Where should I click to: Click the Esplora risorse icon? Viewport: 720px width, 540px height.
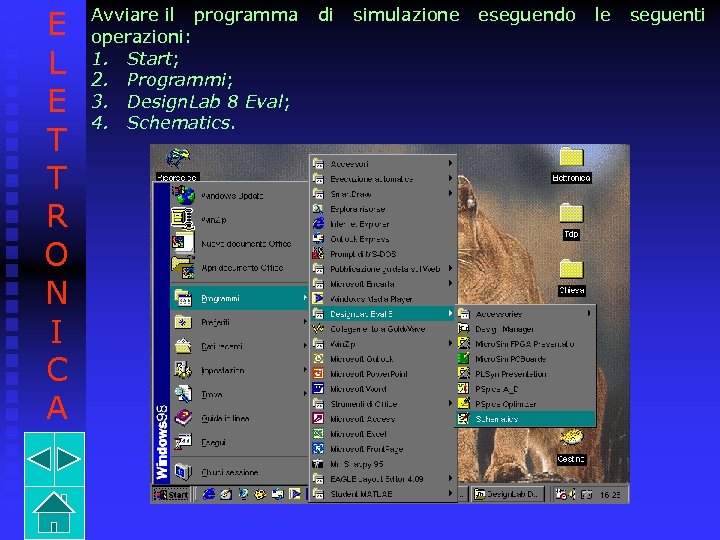point(318,209)
